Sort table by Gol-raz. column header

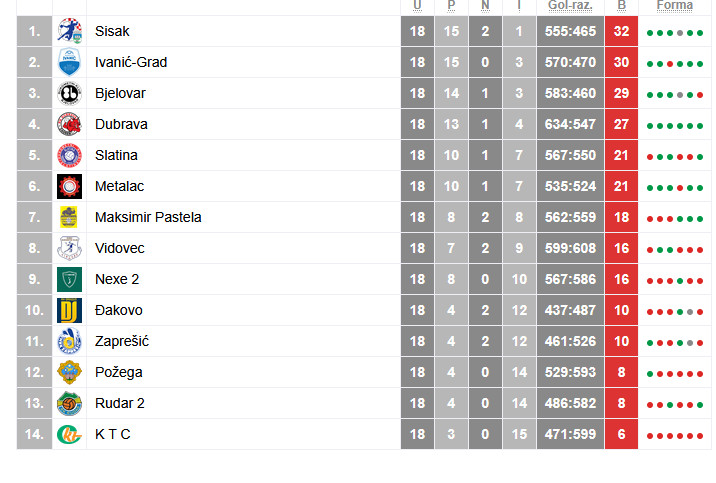pos(570,6)
